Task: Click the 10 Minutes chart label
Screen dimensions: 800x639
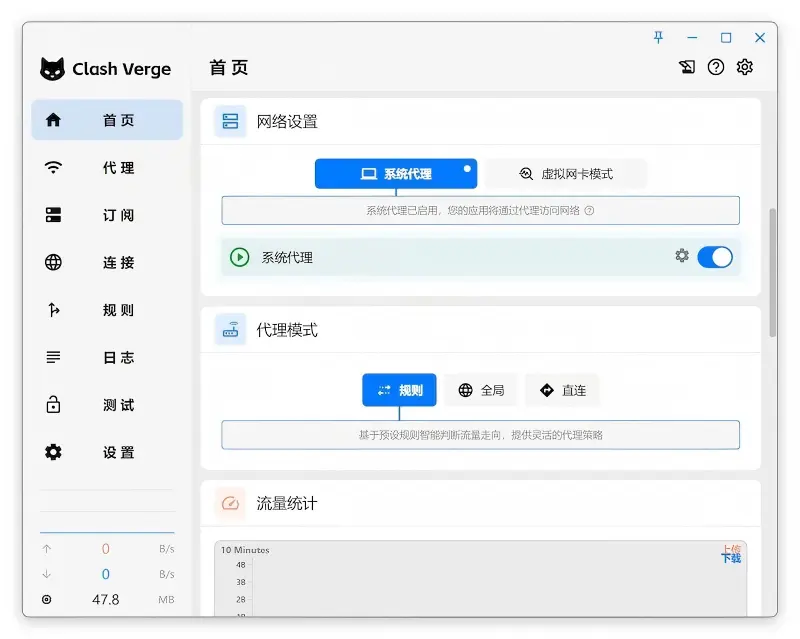Action: coord(245,550)
